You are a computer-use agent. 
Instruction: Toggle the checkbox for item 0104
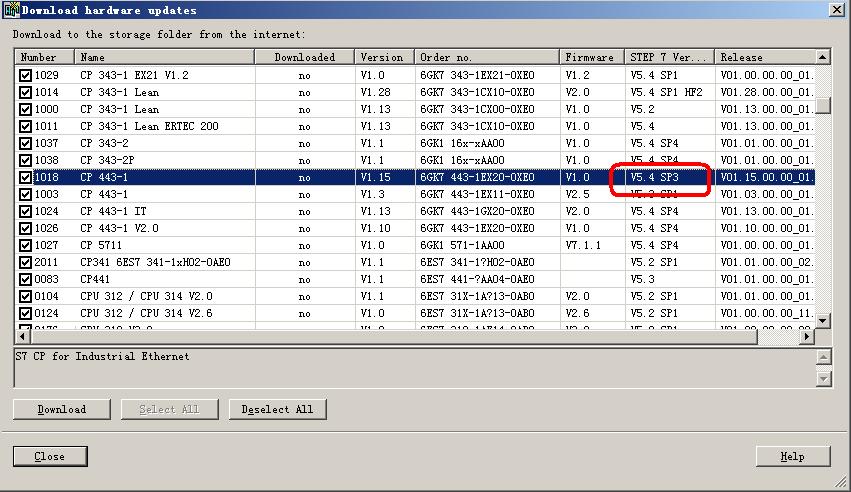(x=26, y=297)
